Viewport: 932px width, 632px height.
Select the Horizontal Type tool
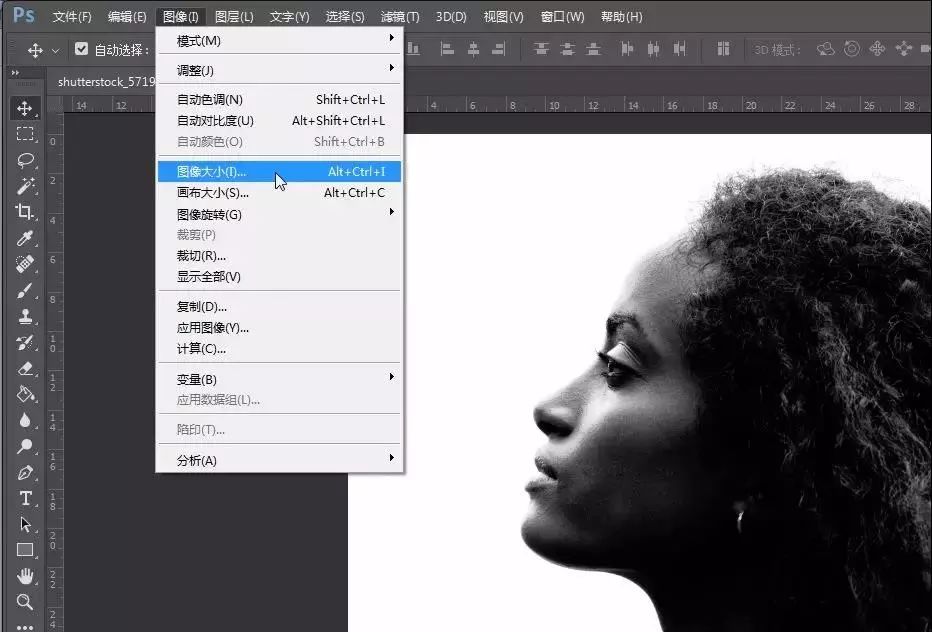25,498
